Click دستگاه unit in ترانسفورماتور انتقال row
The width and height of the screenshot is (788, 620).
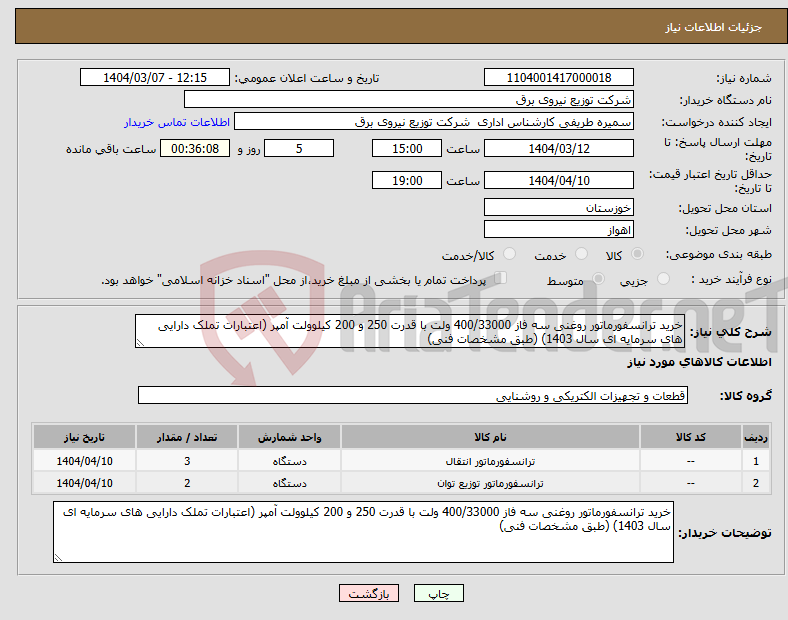click(289, 461)
